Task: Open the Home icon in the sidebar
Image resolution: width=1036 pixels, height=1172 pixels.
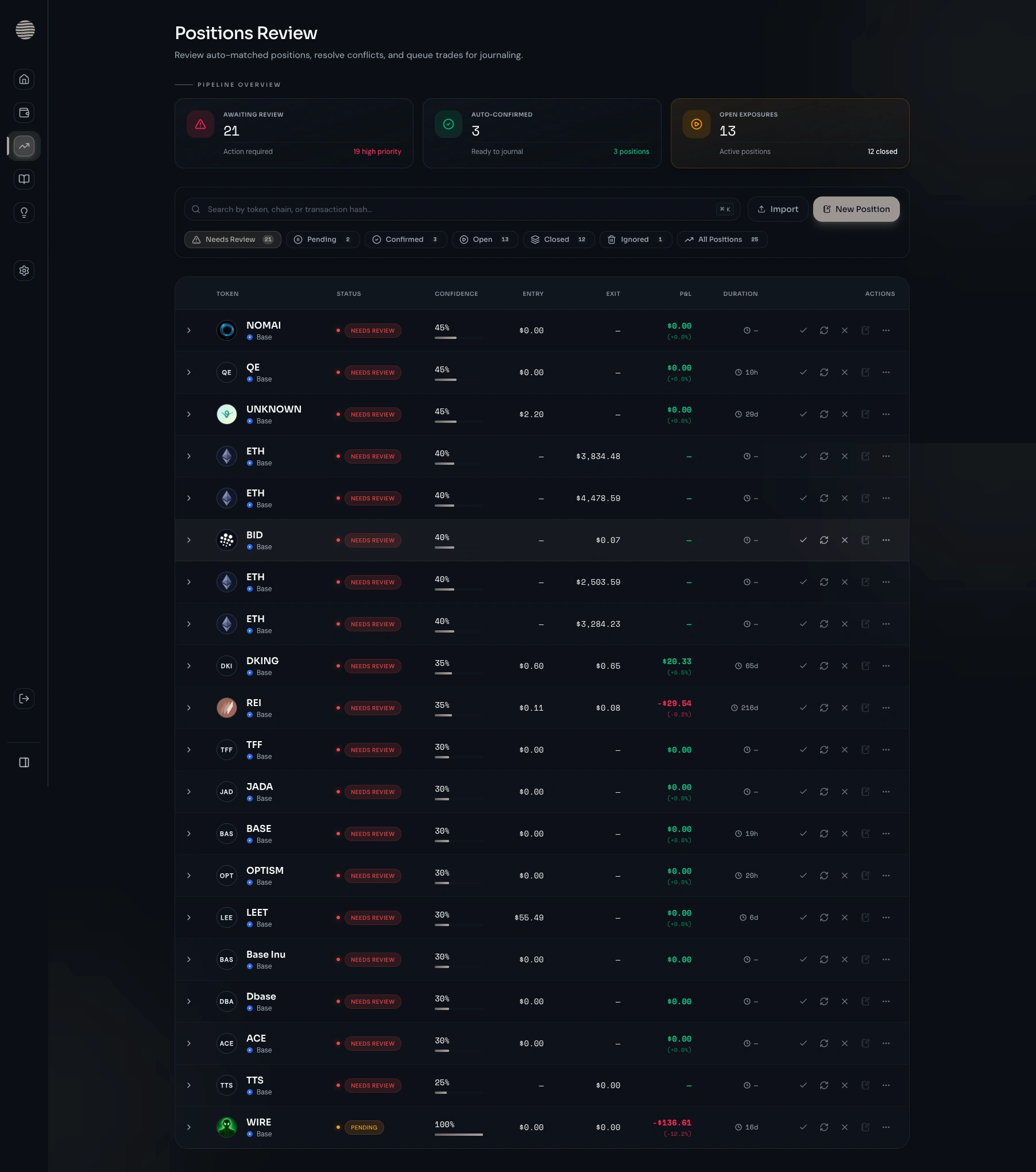Action: pos(24,79)
